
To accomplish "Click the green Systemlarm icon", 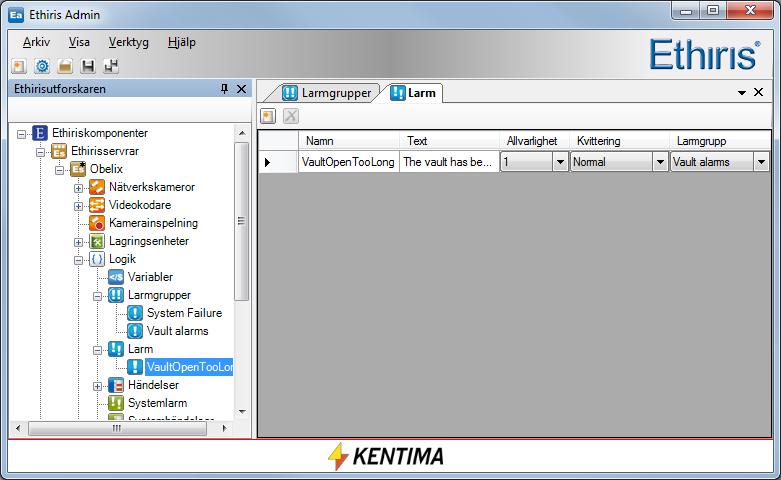I will pyautogui.click(x=116, y=403).
